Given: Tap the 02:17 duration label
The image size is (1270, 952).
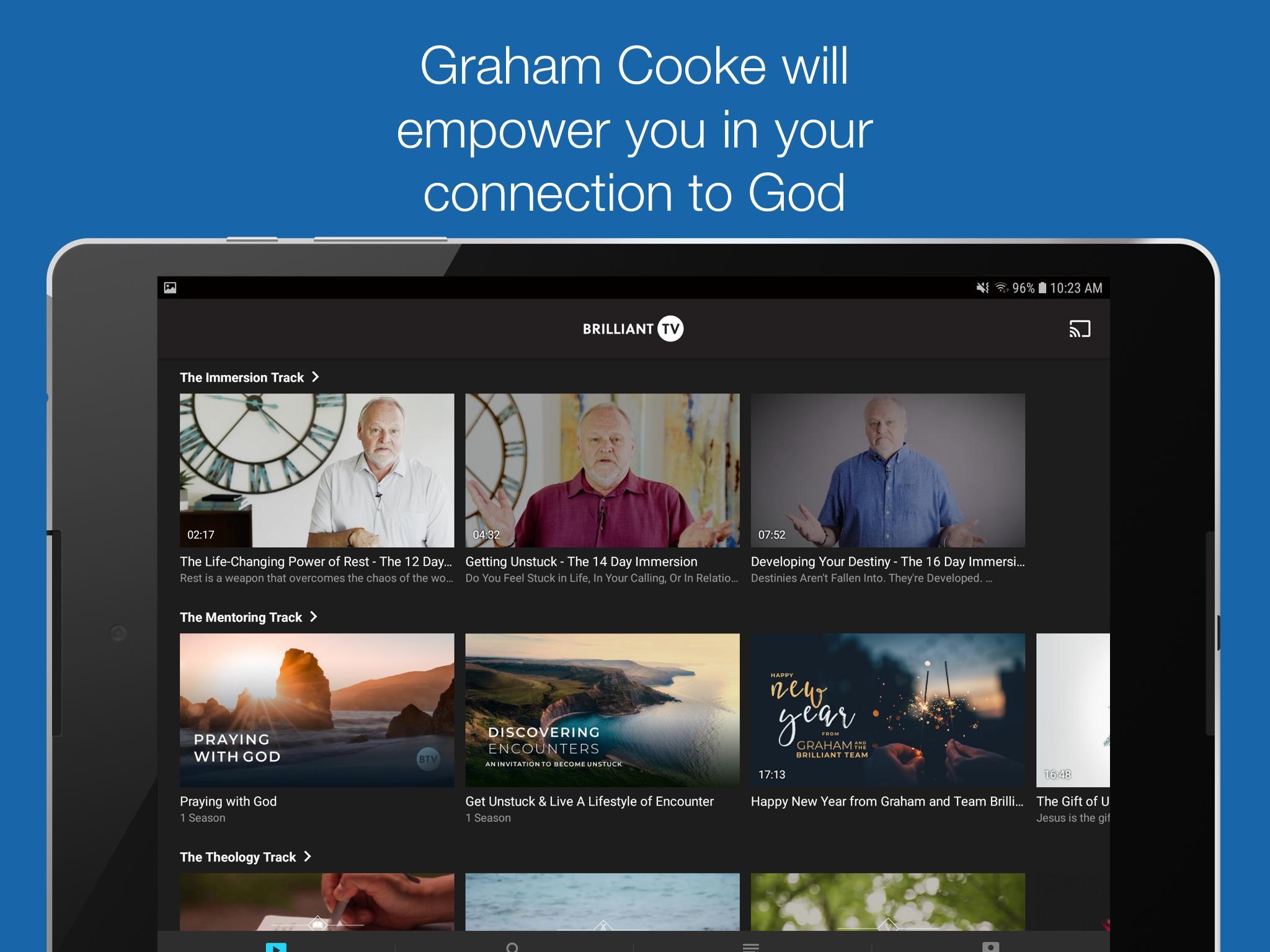Looking at the screenshot, I should coord(201,535).
